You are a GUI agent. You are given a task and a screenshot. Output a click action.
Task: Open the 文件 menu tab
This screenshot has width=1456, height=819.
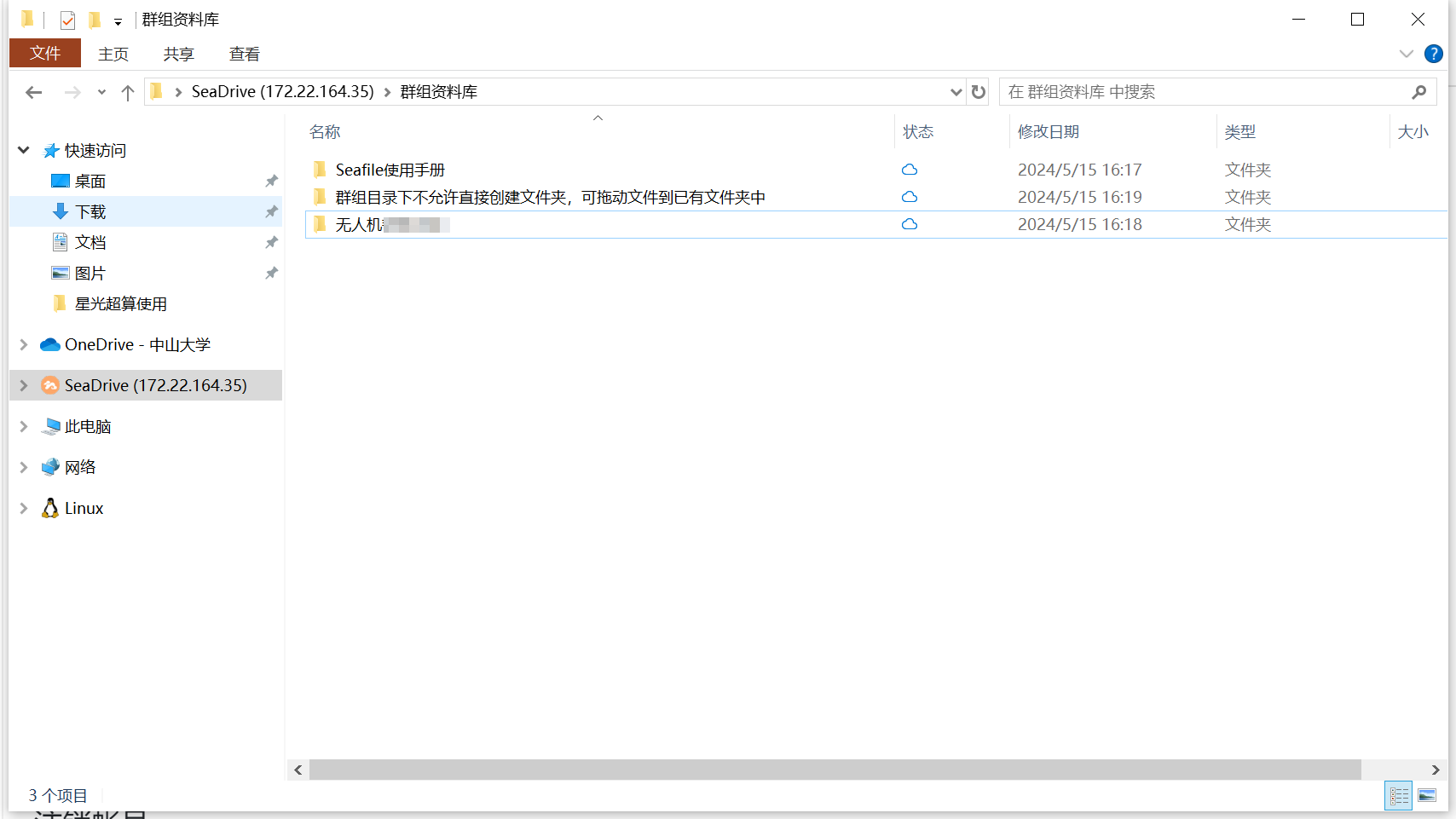[45, 53]
